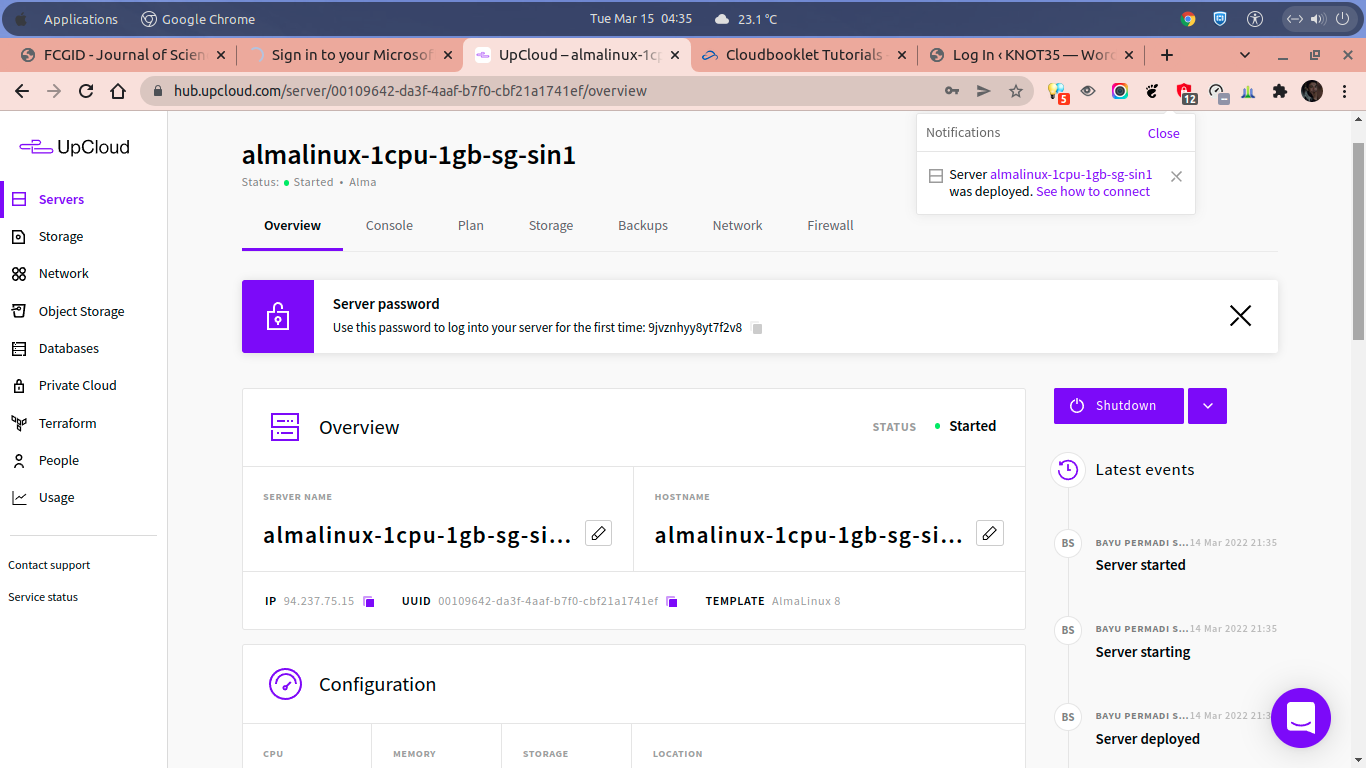Click the Shutdown button
1366x768 pixels.
pos(1119,406)
